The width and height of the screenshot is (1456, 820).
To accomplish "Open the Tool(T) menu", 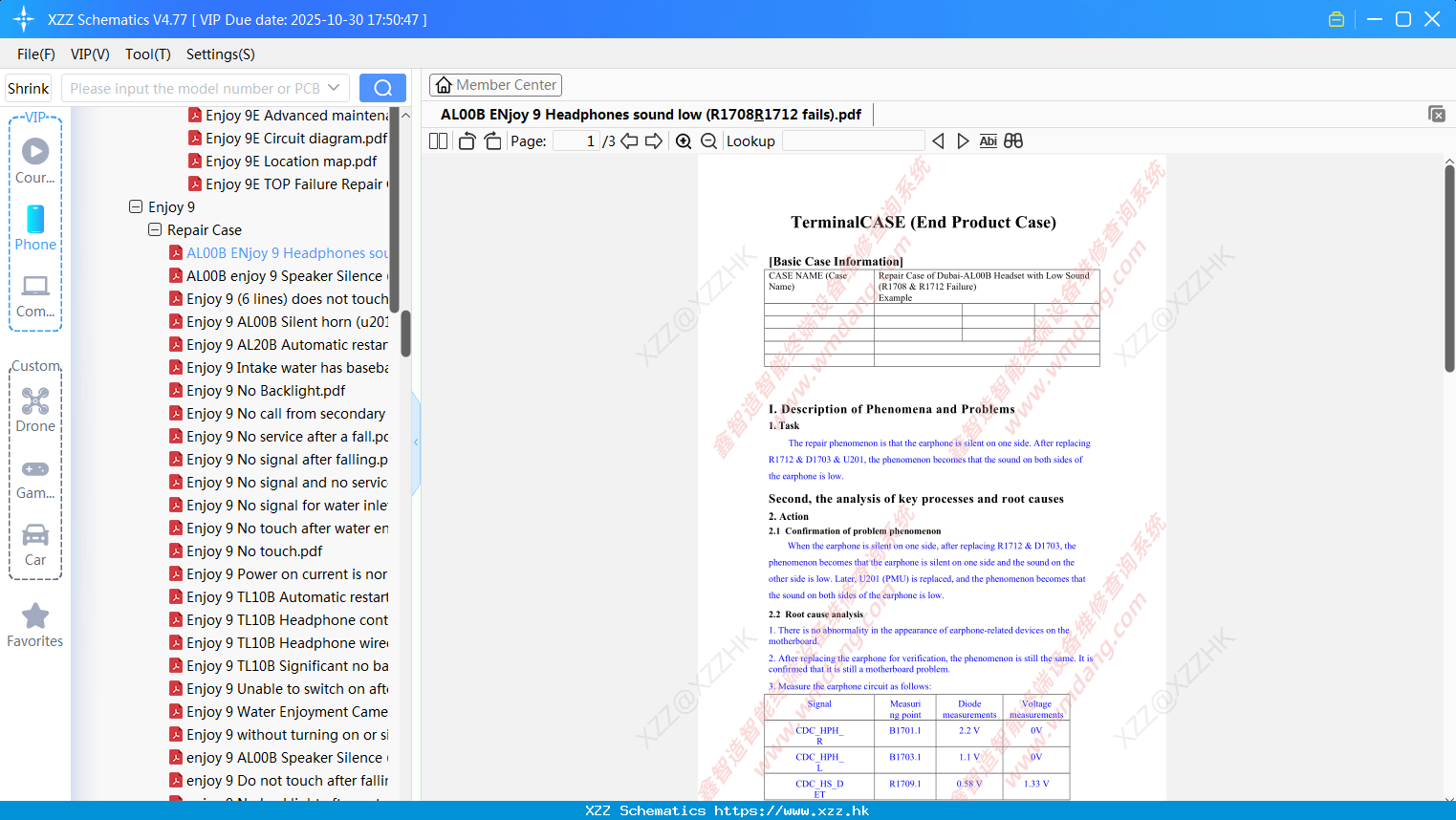I will click(148, 54).
